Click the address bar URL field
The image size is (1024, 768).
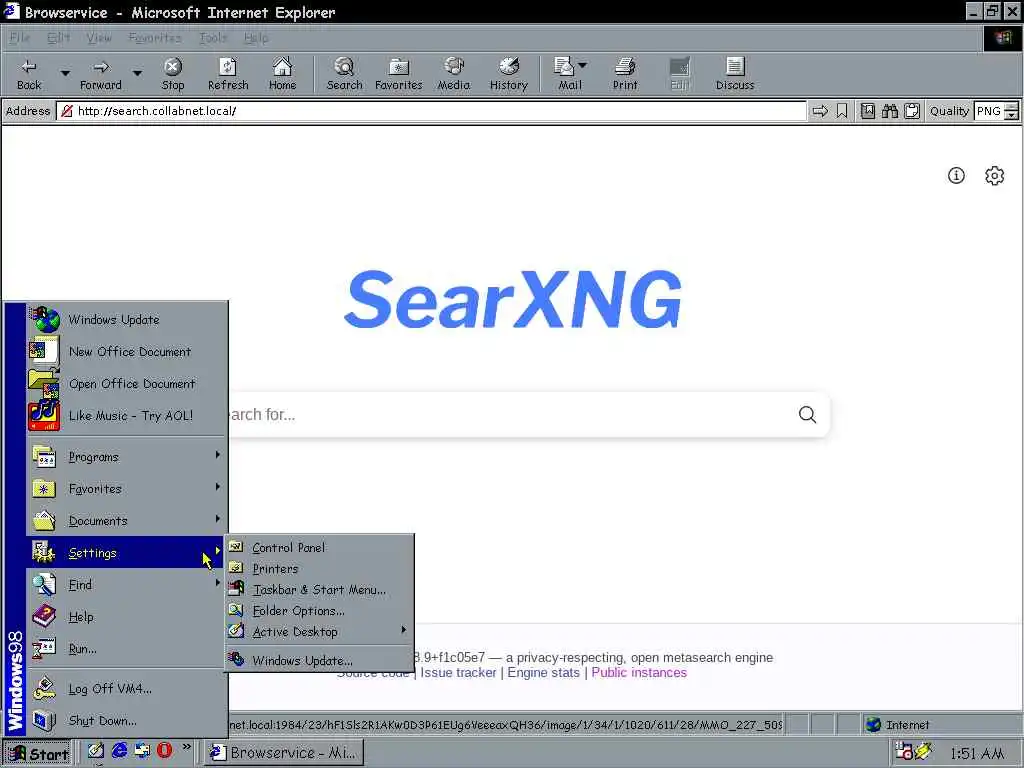[431, 111]
